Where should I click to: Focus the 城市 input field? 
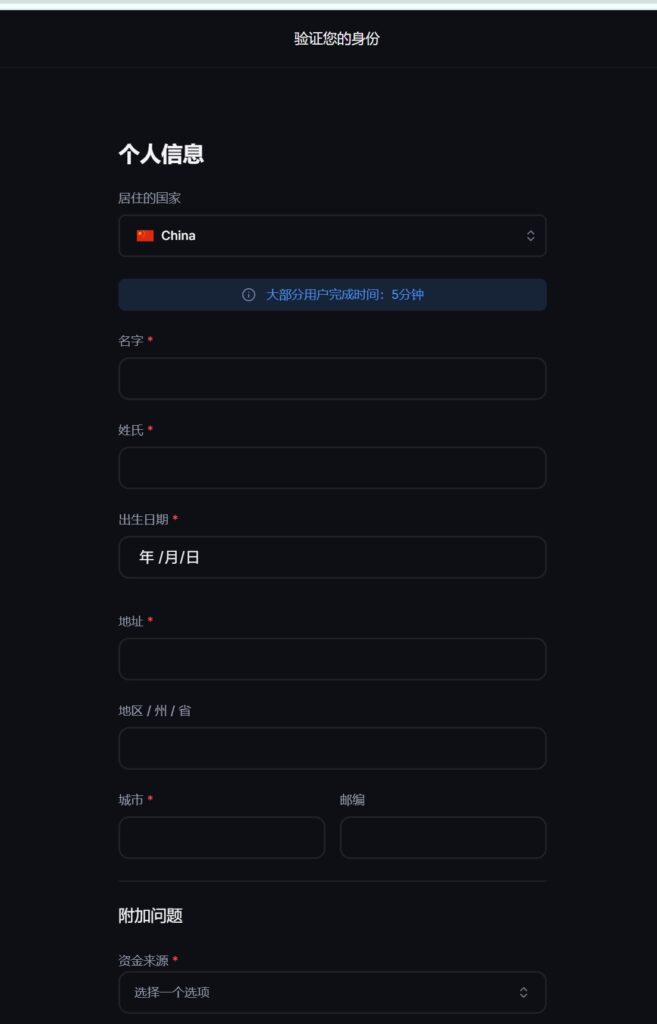coord(221,837)
